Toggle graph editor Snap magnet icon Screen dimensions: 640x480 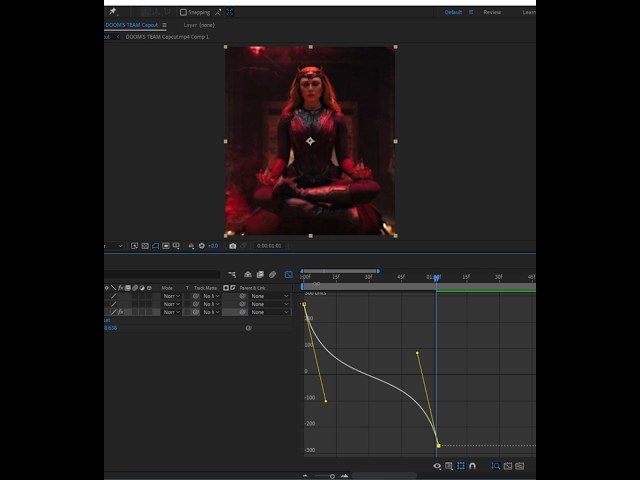pyautogui.click(x=472, y=466)
